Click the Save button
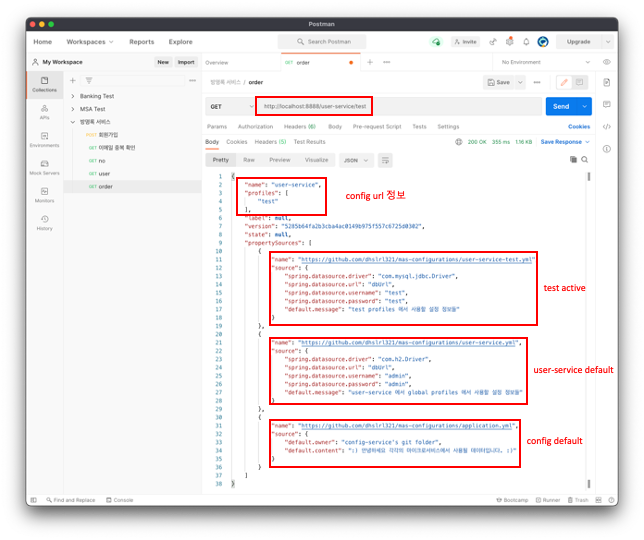This screenshot has width=644, height=540. [499, 83]
